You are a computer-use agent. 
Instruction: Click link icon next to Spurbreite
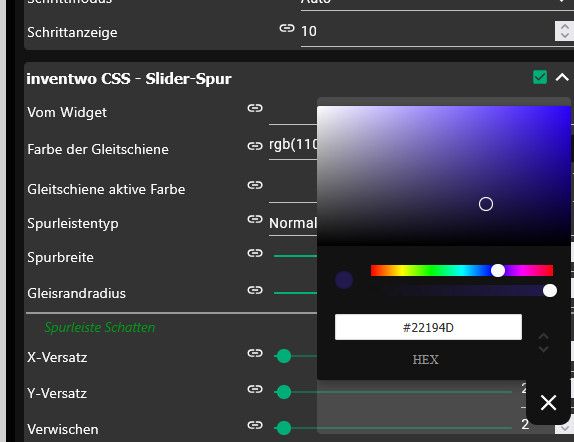[255, 253]
